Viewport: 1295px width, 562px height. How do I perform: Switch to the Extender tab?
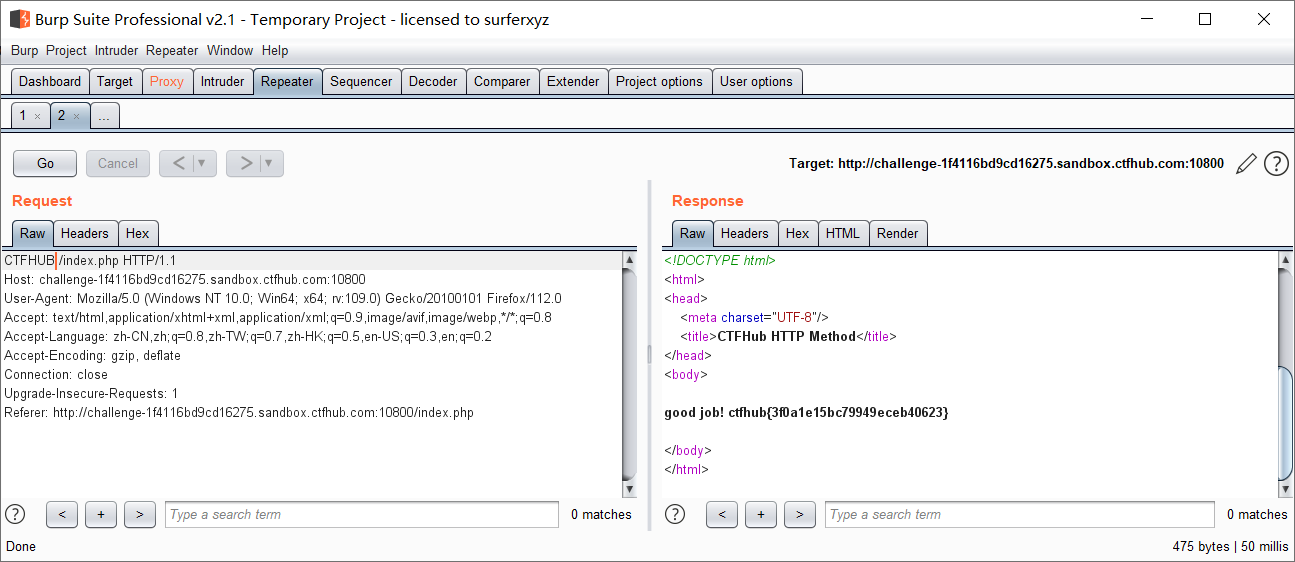point(573,81)
